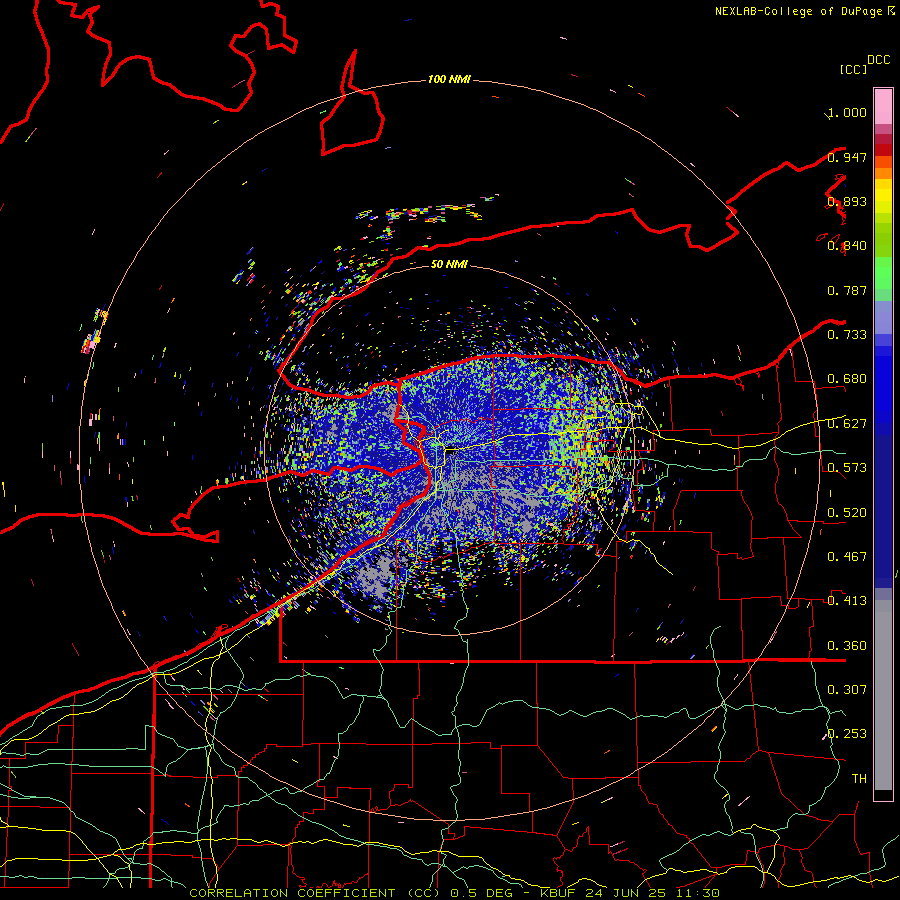Click the pink 1.000 swatch atop the color bar
This screenshot has width=900, height=900.
(x=883, y=107)
